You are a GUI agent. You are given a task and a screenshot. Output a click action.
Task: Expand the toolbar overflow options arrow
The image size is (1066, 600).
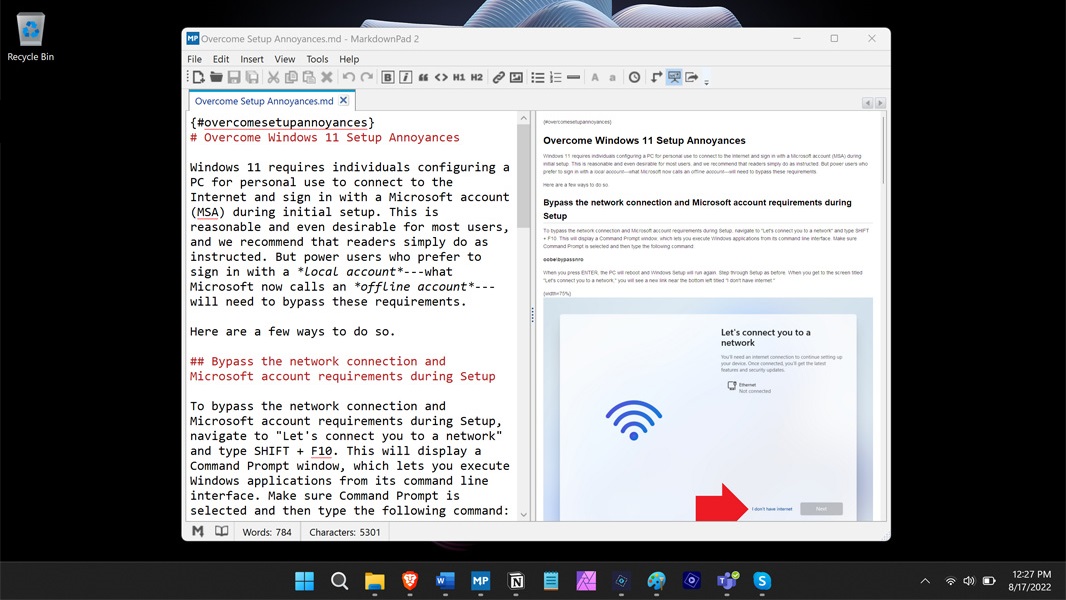click(x=706, y=81)
